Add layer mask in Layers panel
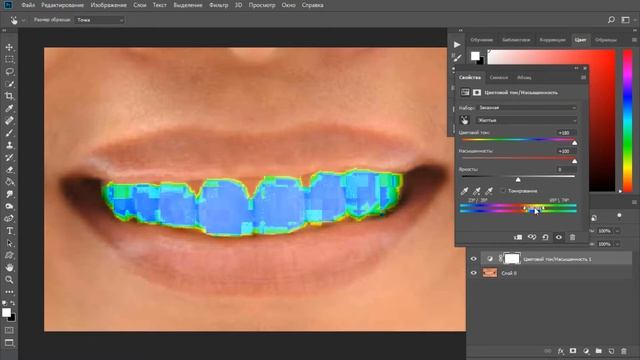640x360 pixels. click(x=573, y=351)
